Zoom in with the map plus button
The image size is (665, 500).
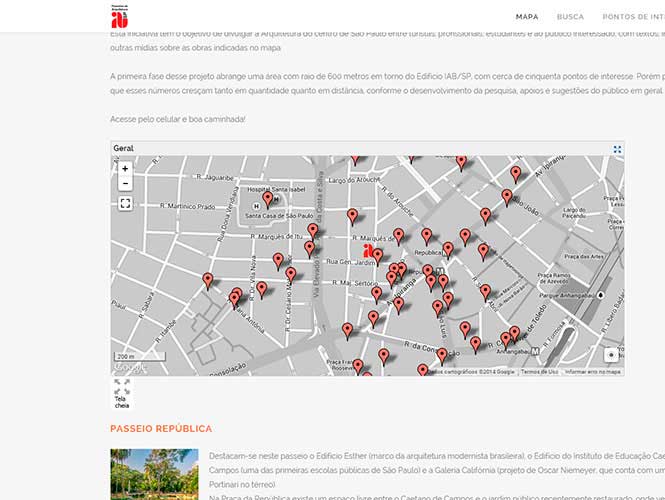125,169
